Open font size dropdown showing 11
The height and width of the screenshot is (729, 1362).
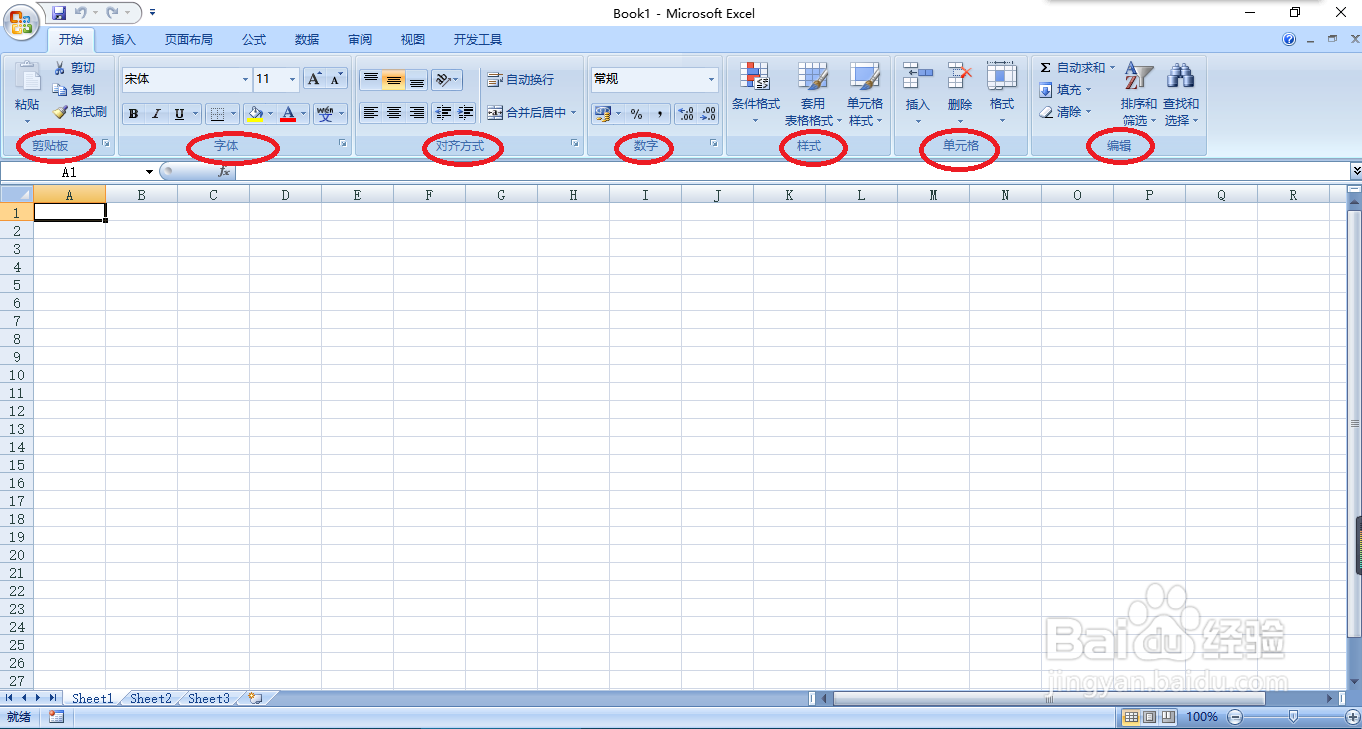[292, 80]
